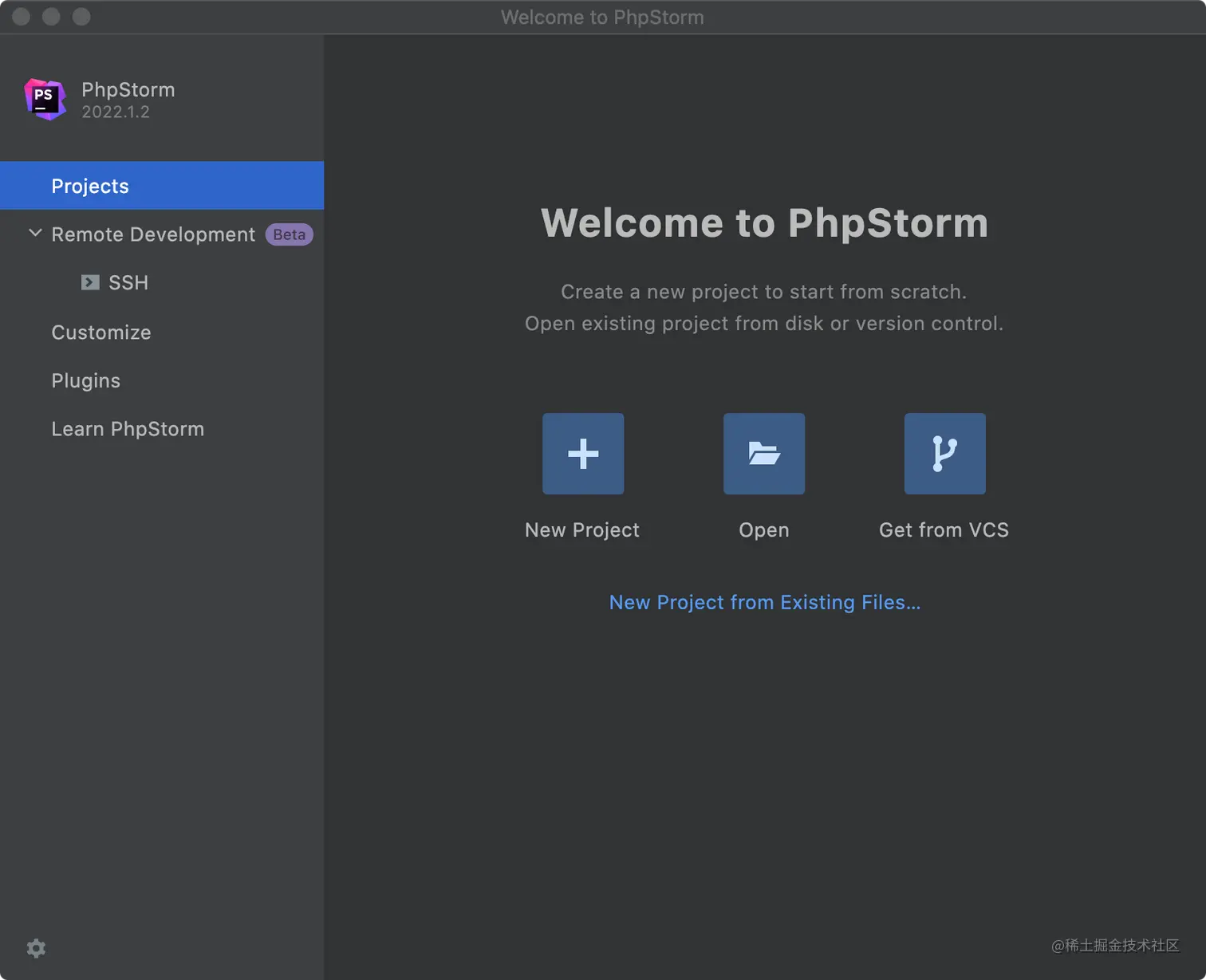Click the Get from VCS branch icon
Screen dimensions: 1206x980
coord(944,454)
